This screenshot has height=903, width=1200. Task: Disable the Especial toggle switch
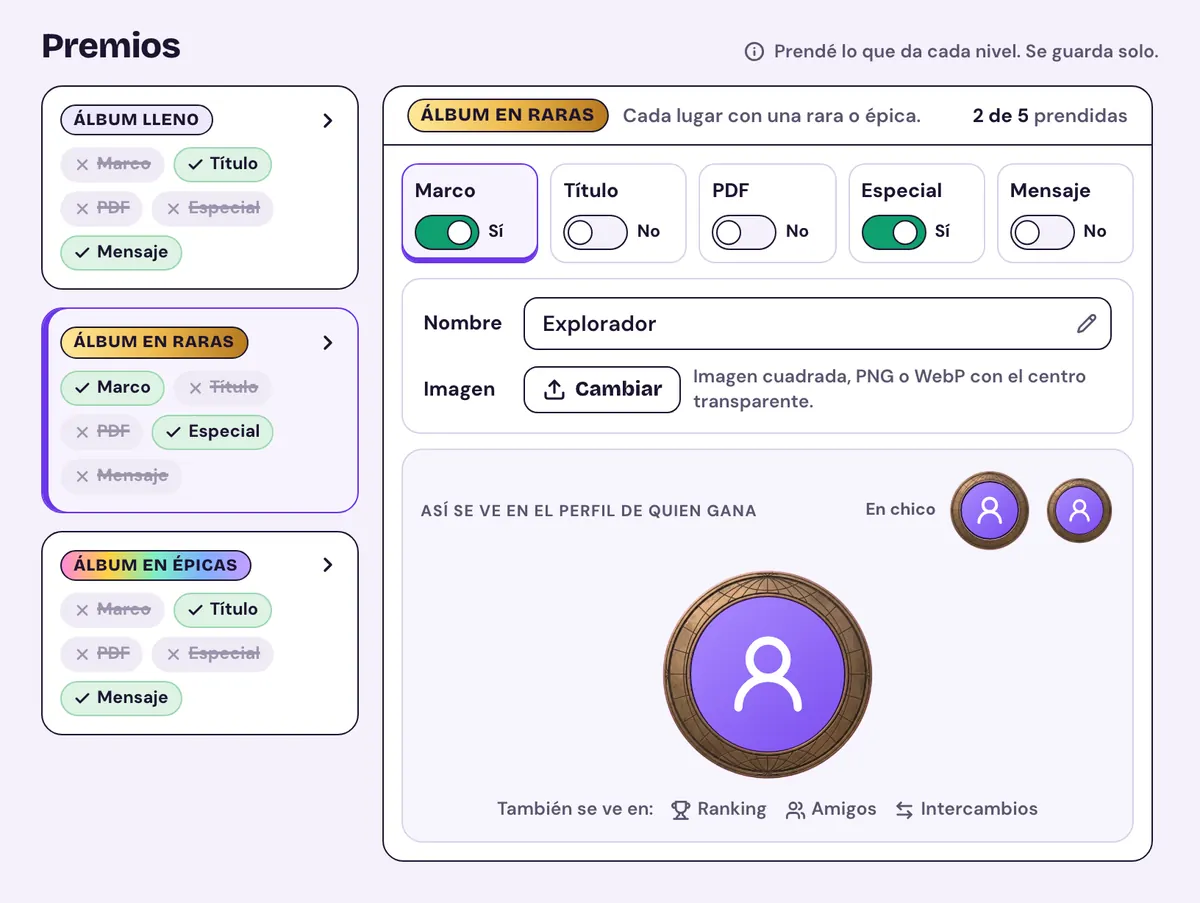coord(893,233)
